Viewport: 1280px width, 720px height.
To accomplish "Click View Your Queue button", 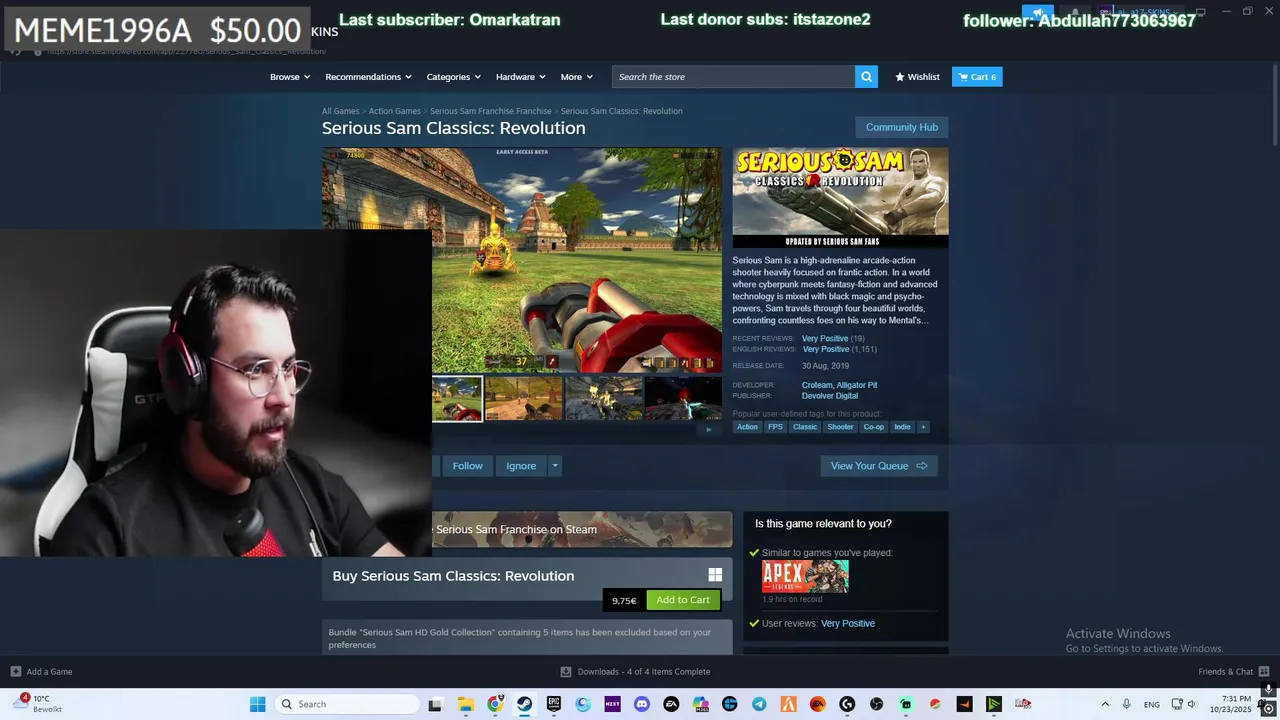I will point(879,466).
